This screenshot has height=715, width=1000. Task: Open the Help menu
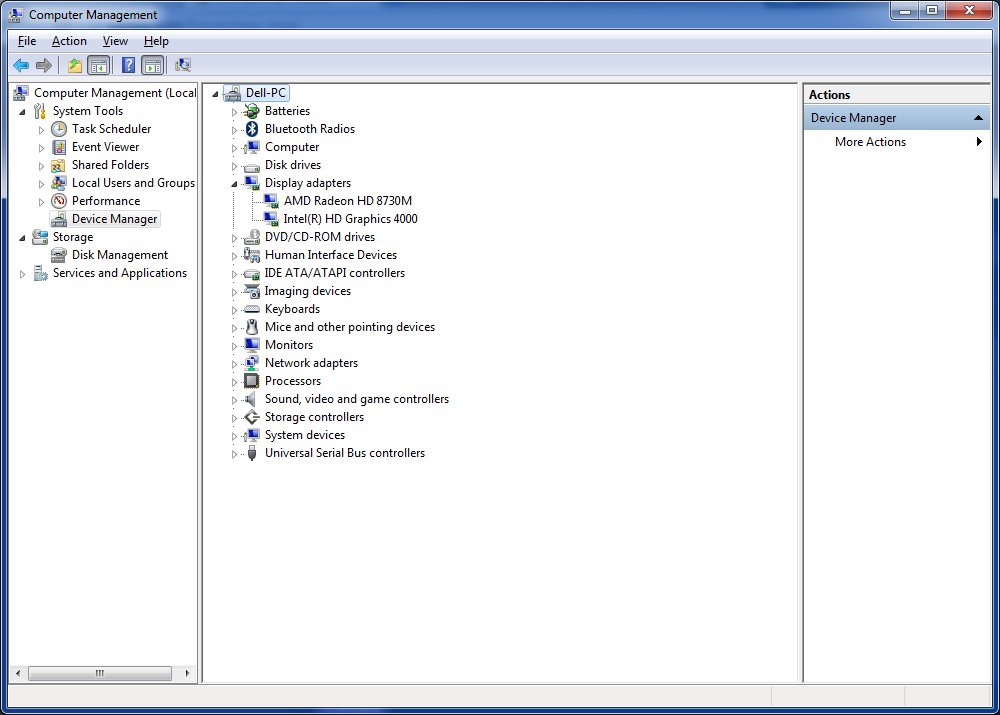pos(156,41)
